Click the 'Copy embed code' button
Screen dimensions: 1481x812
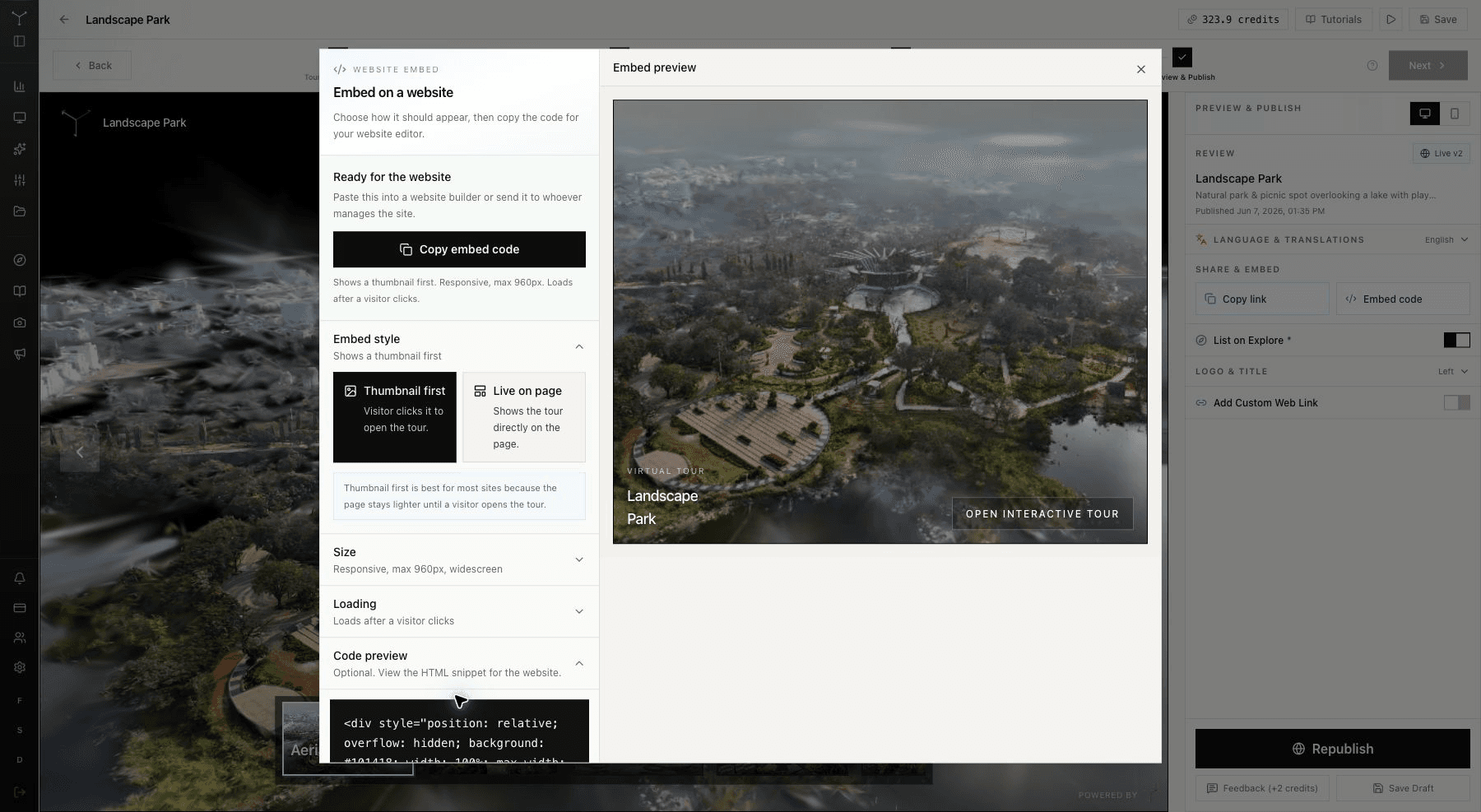(x=459, y=249)
